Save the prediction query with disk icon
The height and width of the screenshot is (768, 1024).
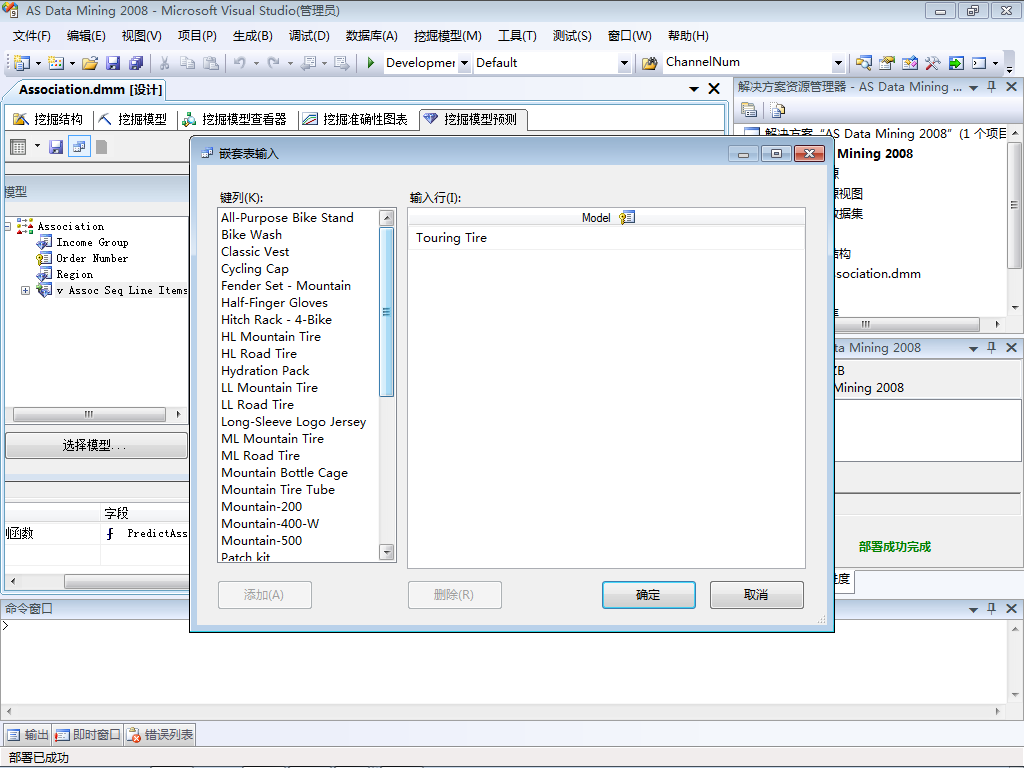coord(56,147)
